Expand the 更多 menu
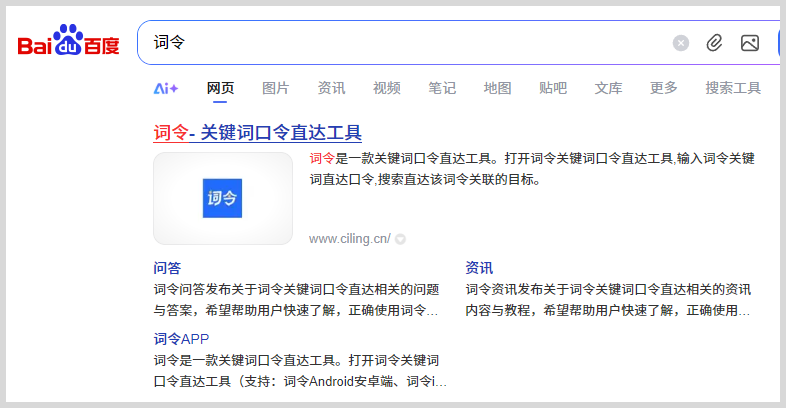 click(x=663, y=88)
